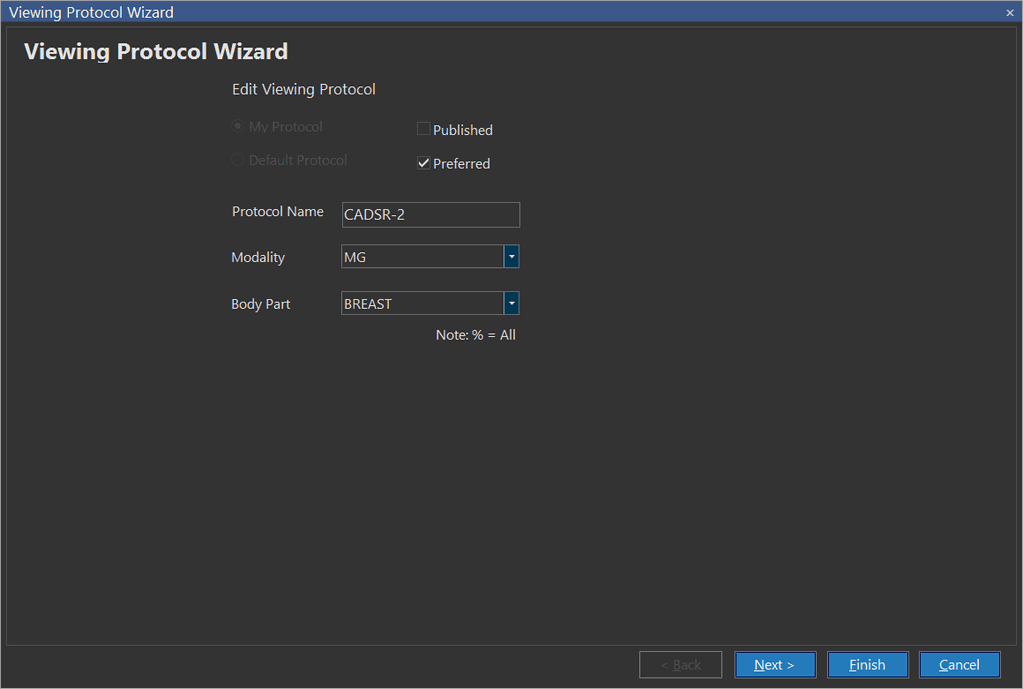Click the Modality label text
This screenshot has height=689, width=1023.
(258, 257)
